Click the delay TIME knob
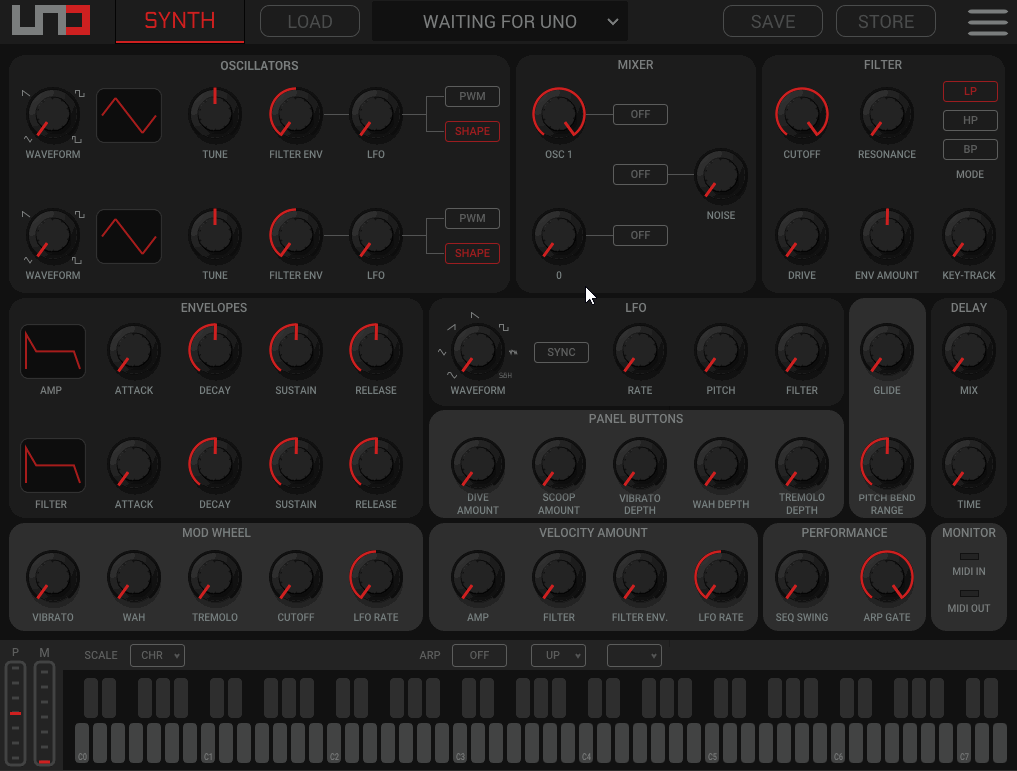 click(968, 464)
